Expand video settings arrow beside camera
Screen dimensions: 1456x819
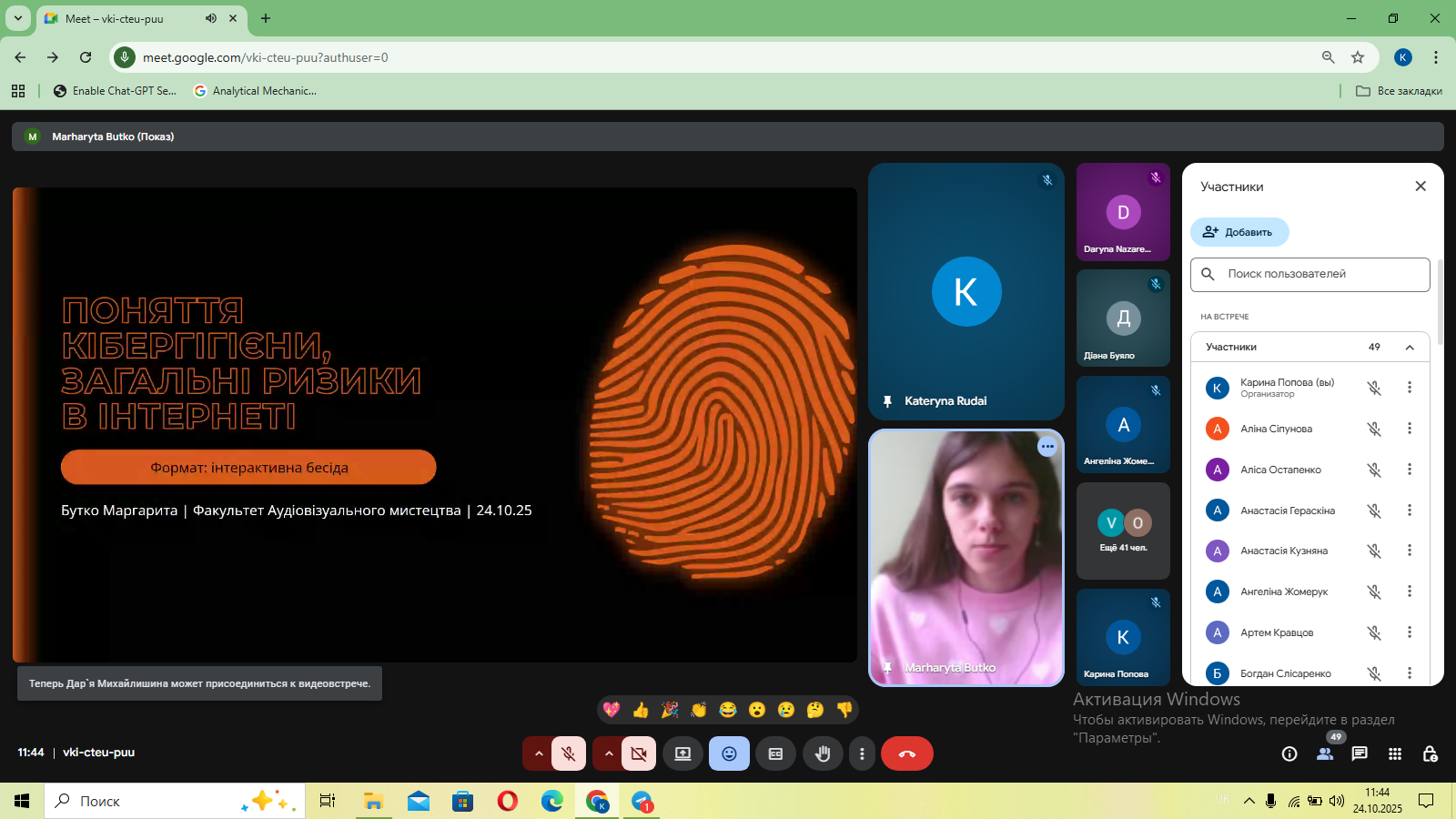pyautogui.click(x=609, y=753)
